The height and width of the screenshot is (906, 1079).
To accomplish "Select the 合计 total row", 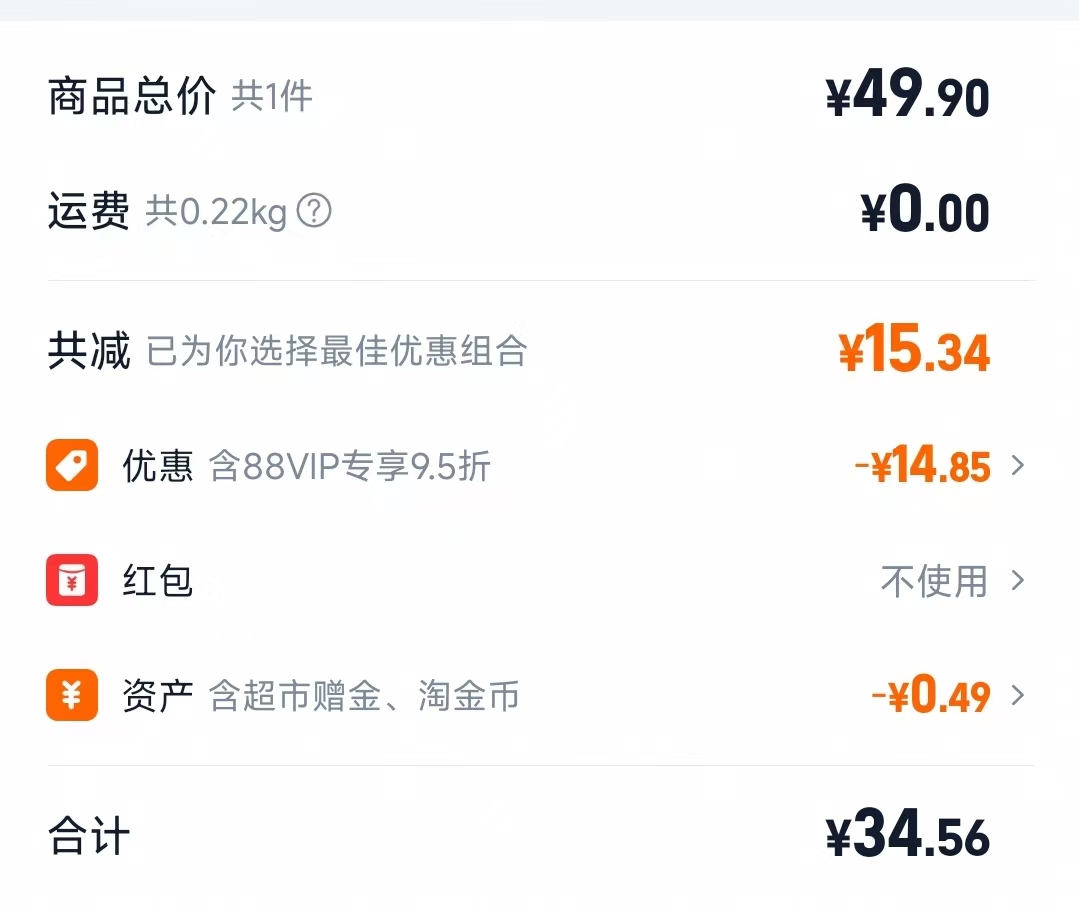I will (85, 840).
